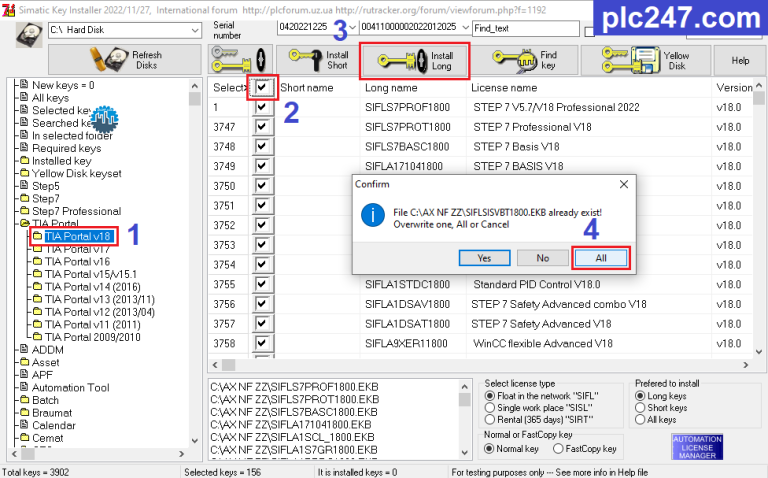Screen dimensions: 768x478
Task: Select TIA Portal v14 (2016) folder
Action: pos(93,287)
